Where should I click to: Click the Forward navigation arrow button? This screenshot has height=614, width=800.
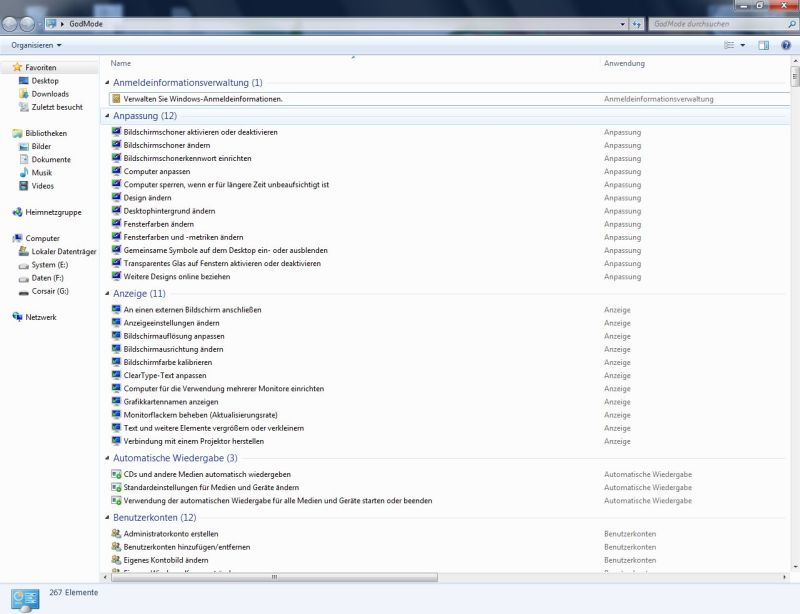[x=27, y=23]
